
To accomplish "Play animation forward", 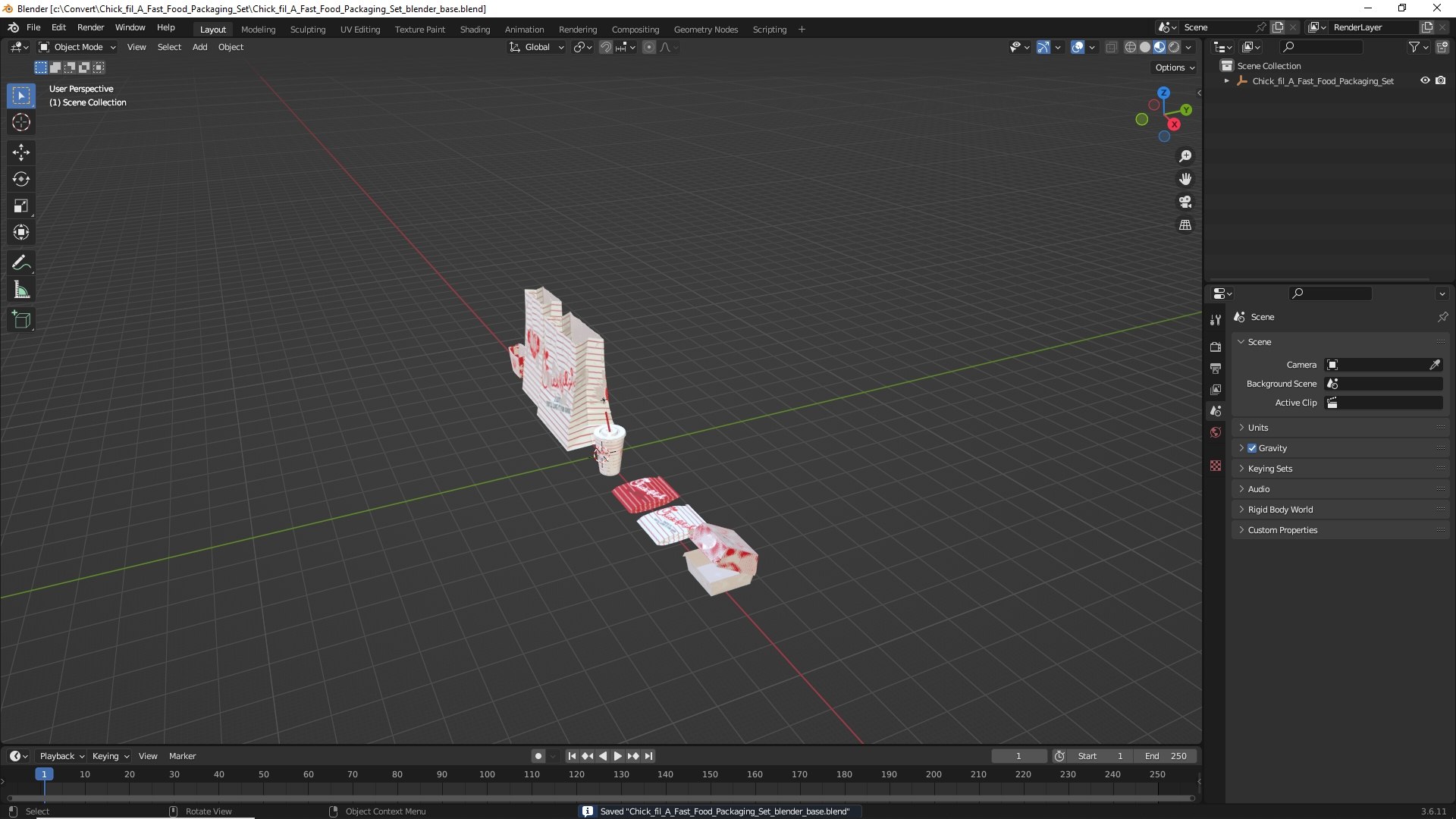I will point(617,756).
